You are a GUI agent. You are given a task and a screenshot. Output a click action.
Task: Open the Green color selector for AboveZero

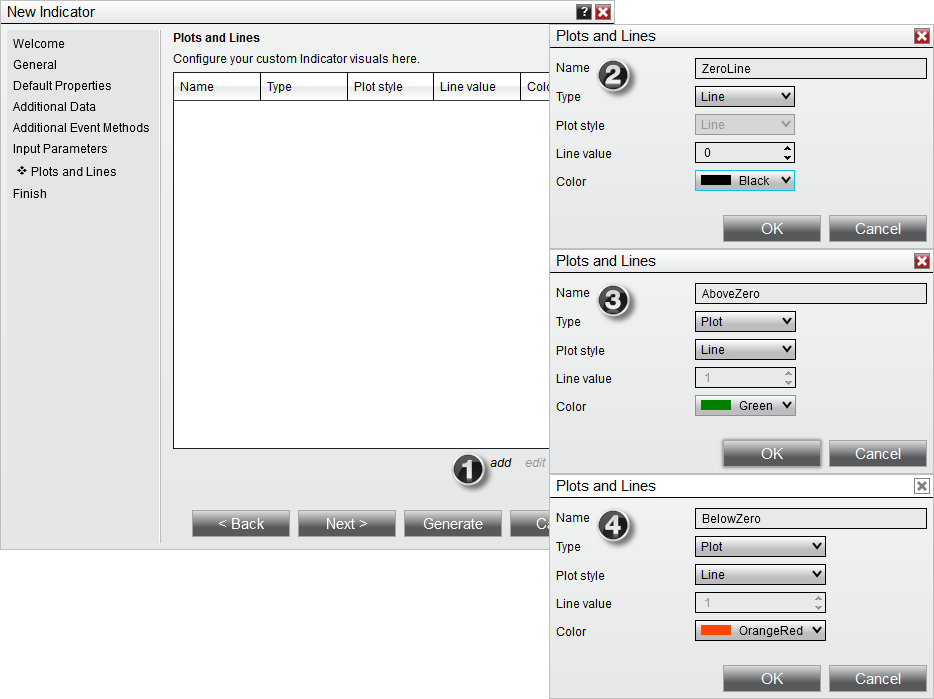coord(744,406)
